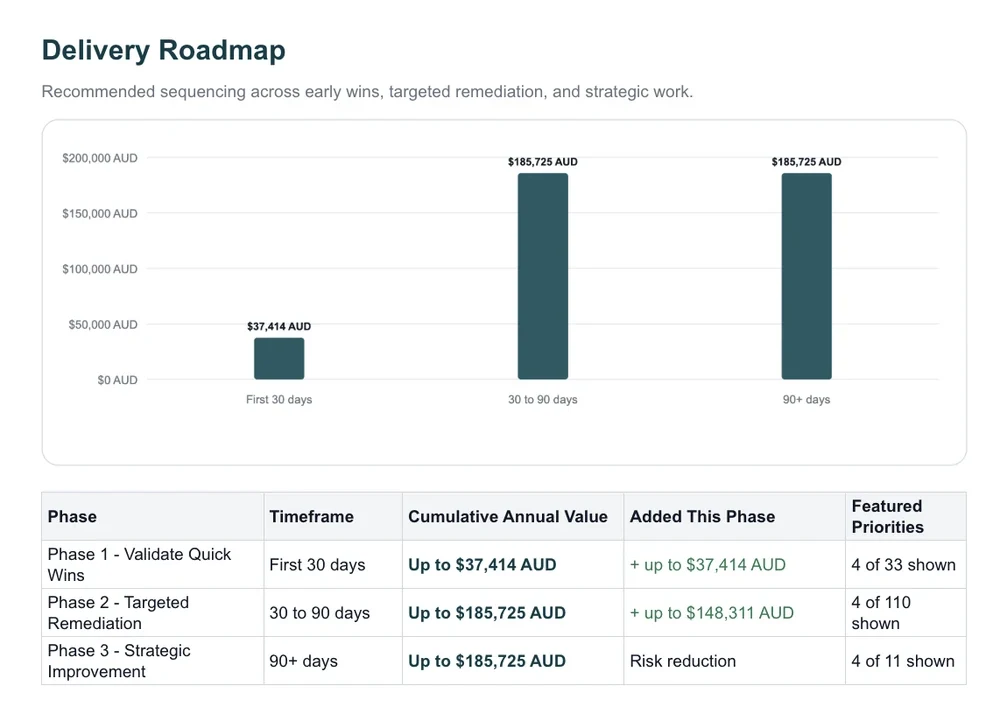The width and height of the screenshot is (1000, 707).
Task: Click the + up to $37,414 AUD cell
Action: 735,565
